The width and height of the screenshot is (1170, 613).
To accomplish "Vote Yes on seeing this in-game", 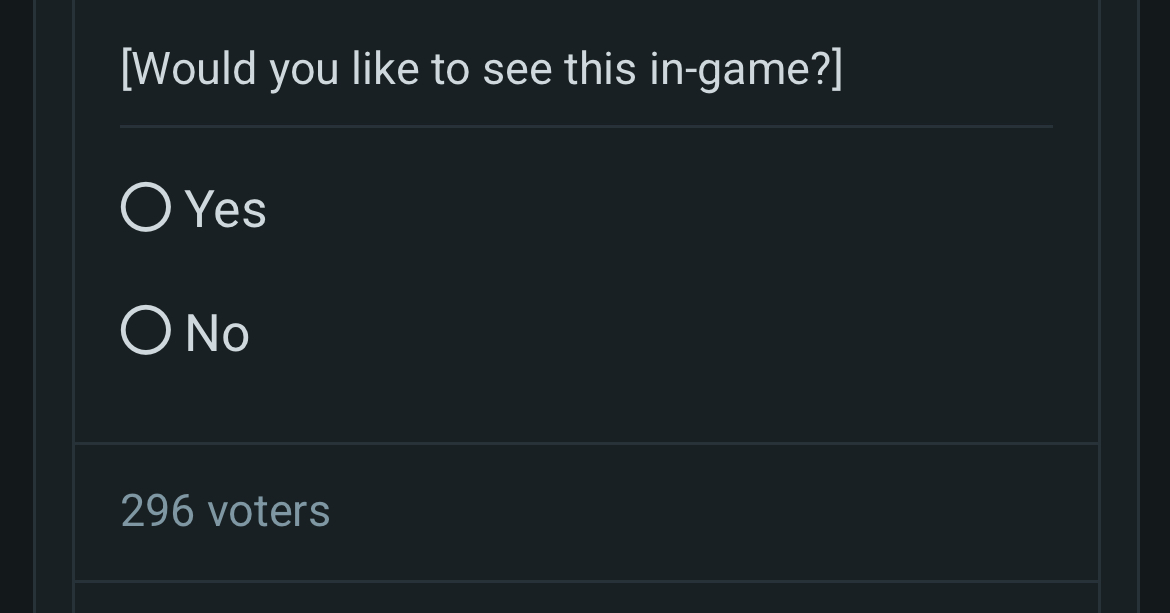I will click(146, 208).
